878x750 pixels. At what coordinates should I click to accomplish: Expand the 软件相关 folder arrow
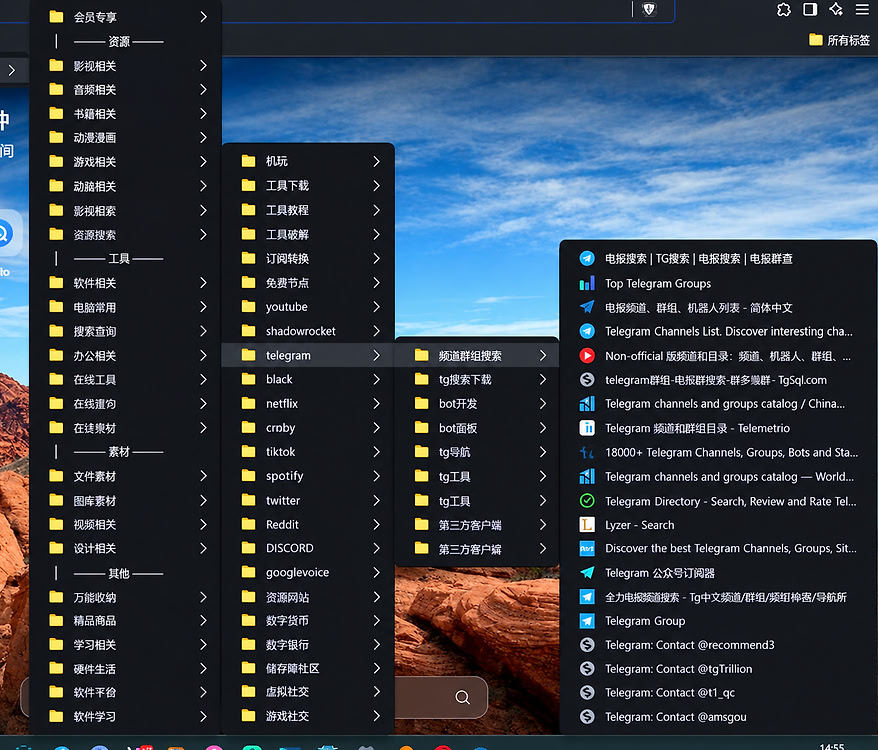pos(203,283)
